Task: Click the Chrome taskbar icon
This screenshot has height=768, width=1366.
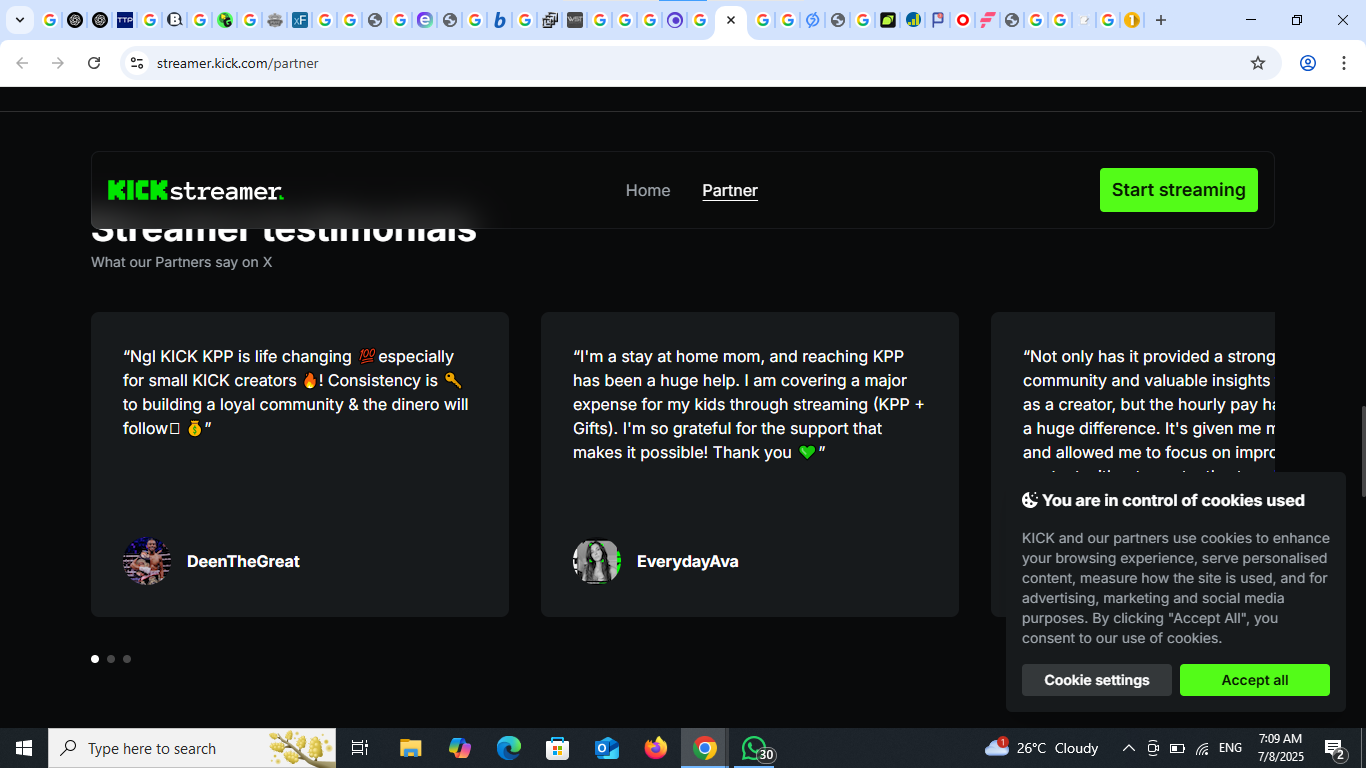Action: [705, 748]
